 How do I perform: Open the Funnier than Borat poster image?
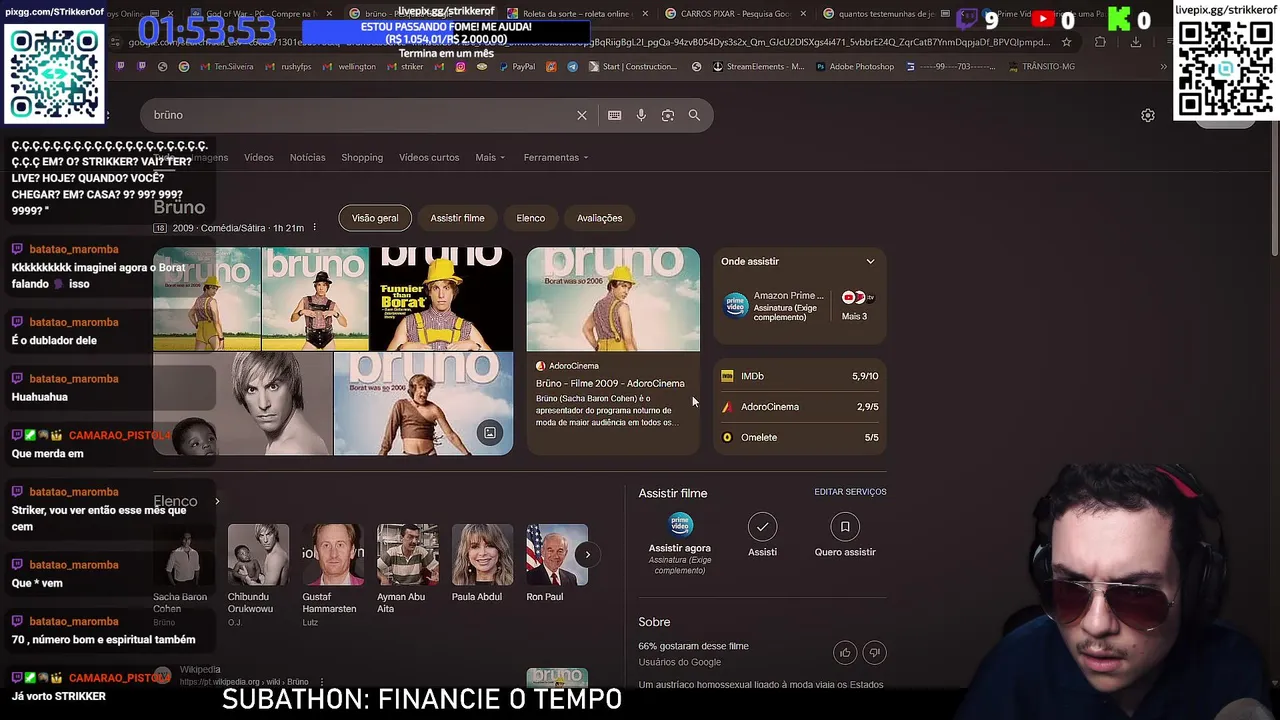point(441,299)
